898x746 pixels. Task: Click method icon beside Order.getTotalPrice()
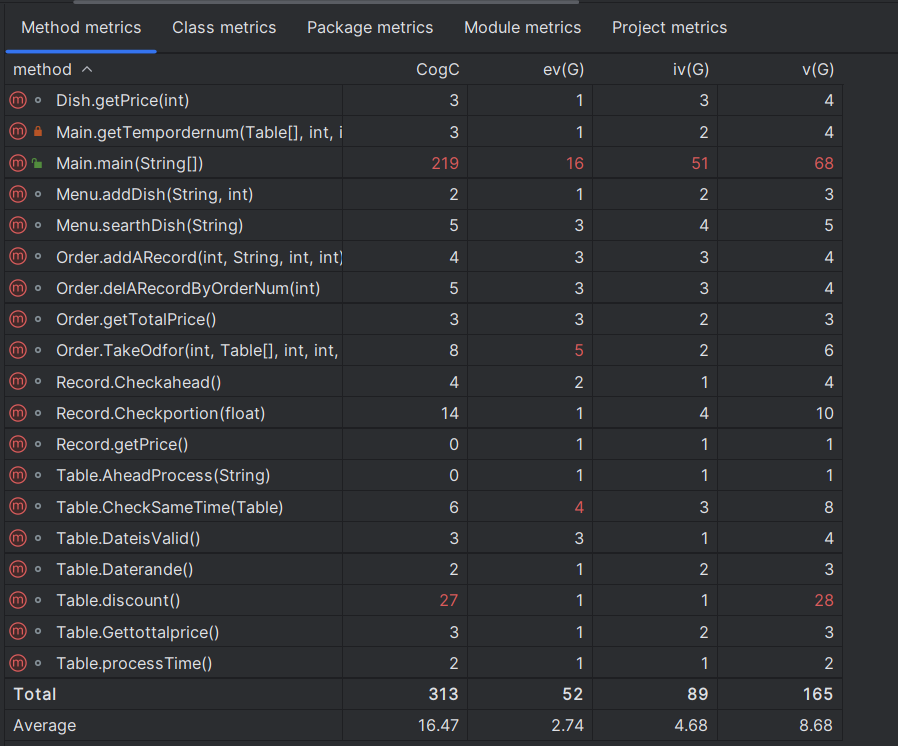[18, 319]
